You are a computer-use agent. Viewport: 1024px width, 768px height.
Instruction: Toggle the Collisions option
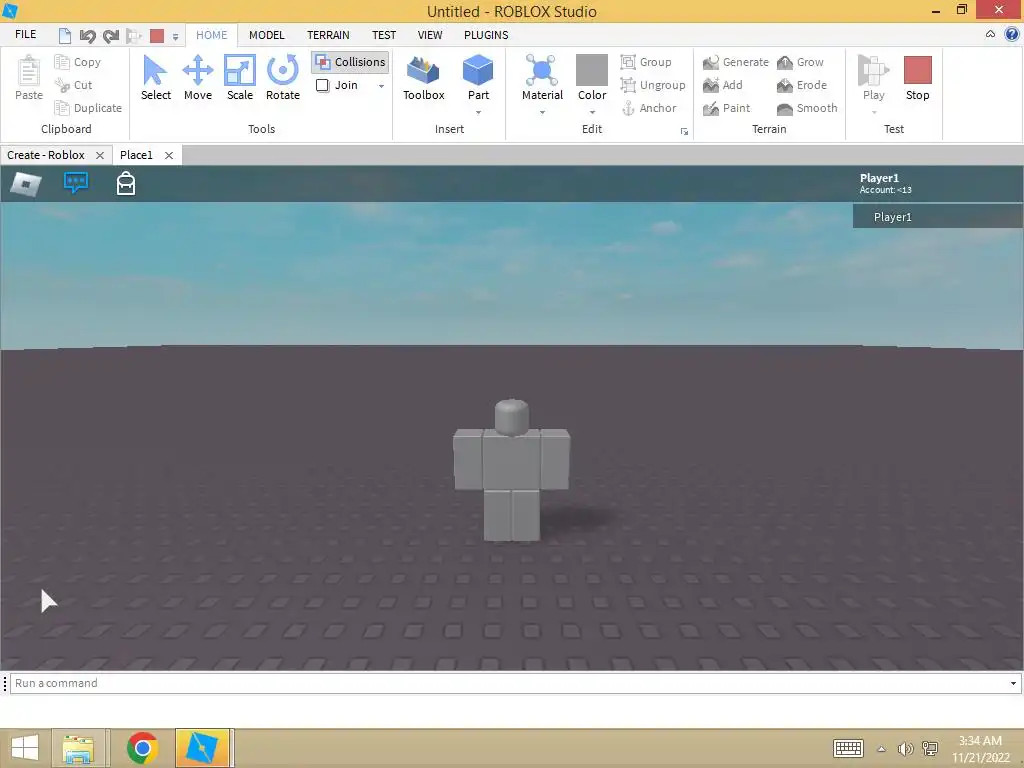(350, 62)
